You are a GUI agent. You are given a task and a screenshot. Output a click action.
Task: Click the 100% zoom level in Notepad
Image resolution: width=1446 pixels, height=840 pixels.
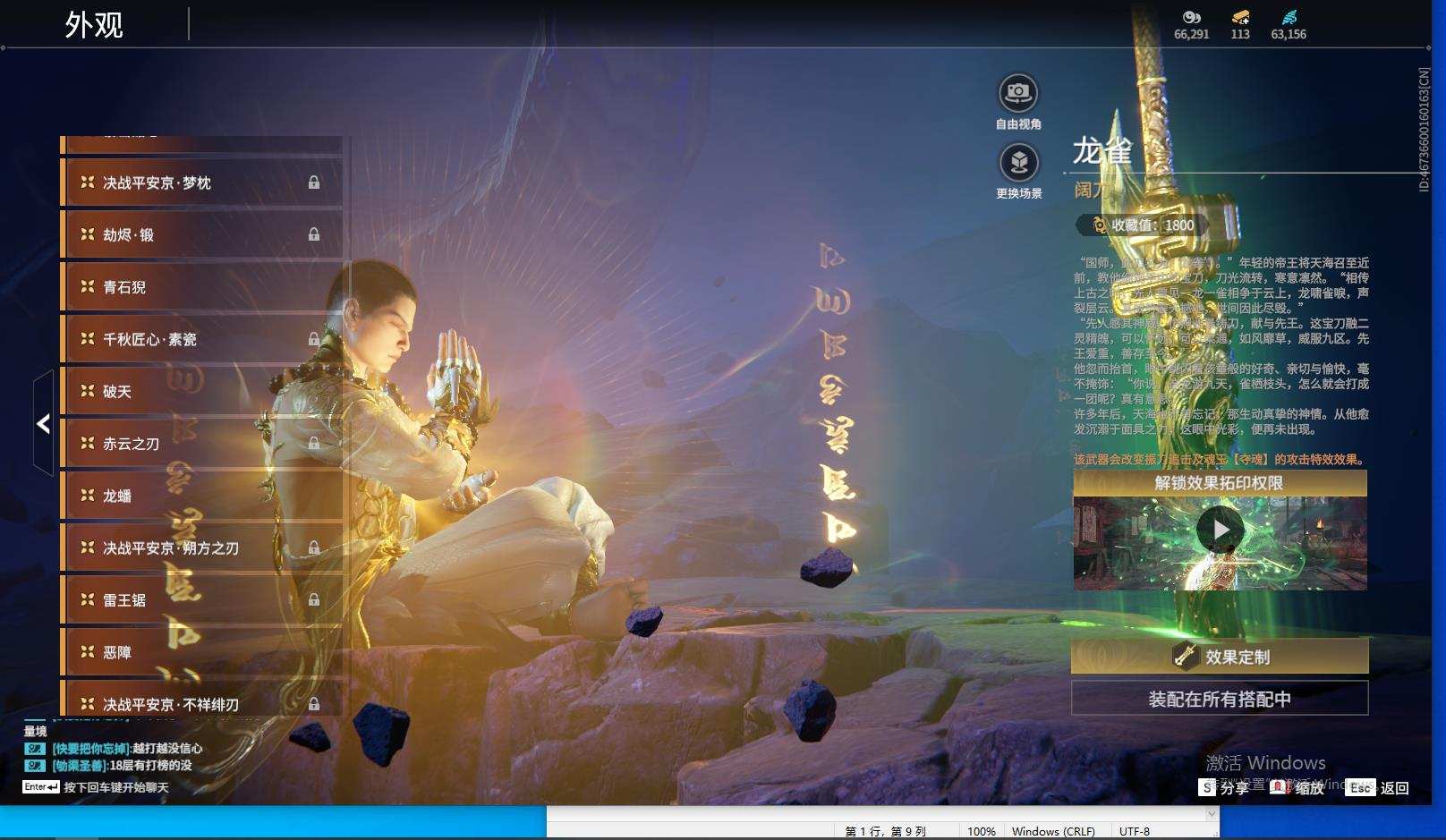982,831
